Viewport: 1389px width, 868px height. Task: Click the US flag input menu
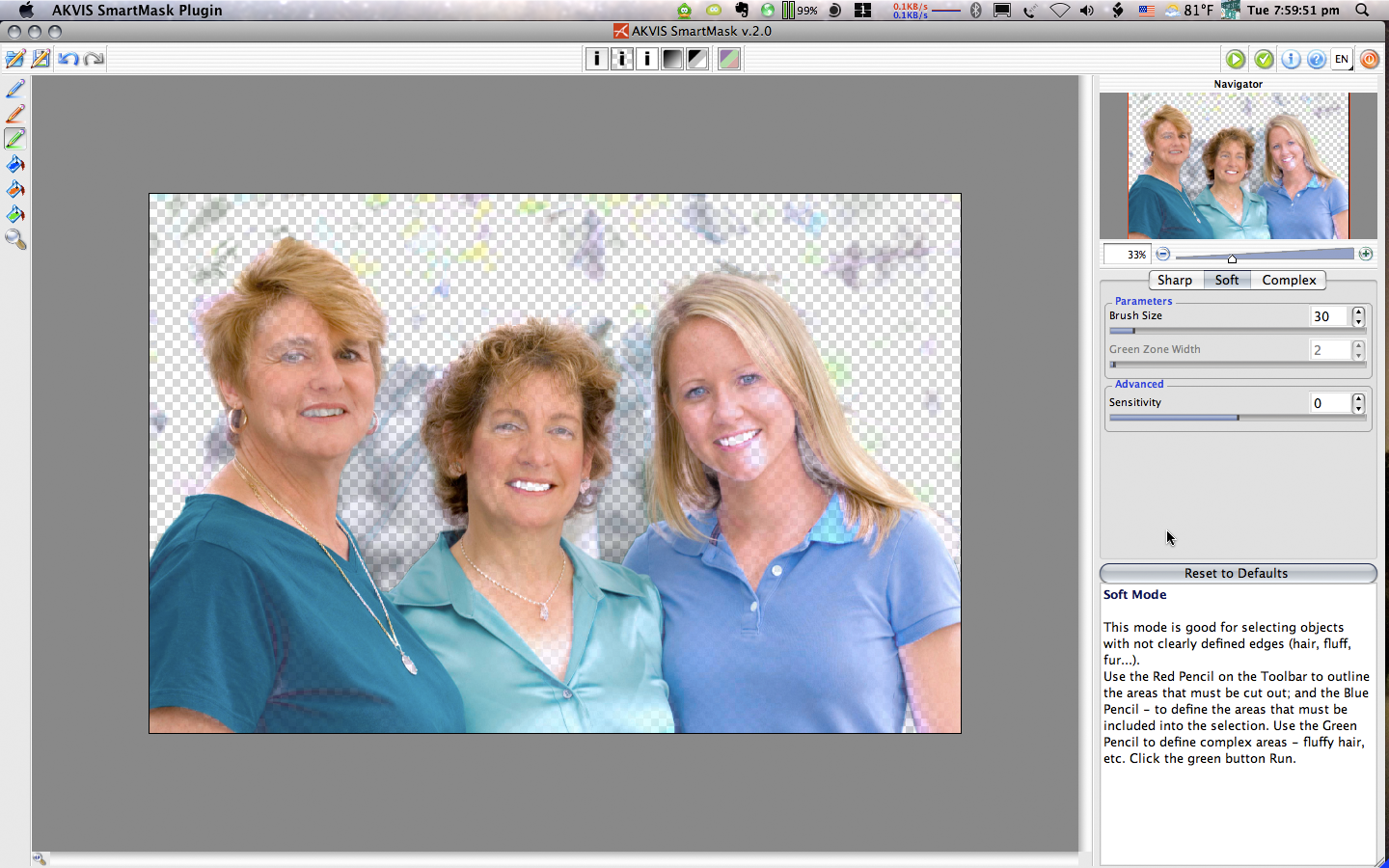click(1147, 10)
